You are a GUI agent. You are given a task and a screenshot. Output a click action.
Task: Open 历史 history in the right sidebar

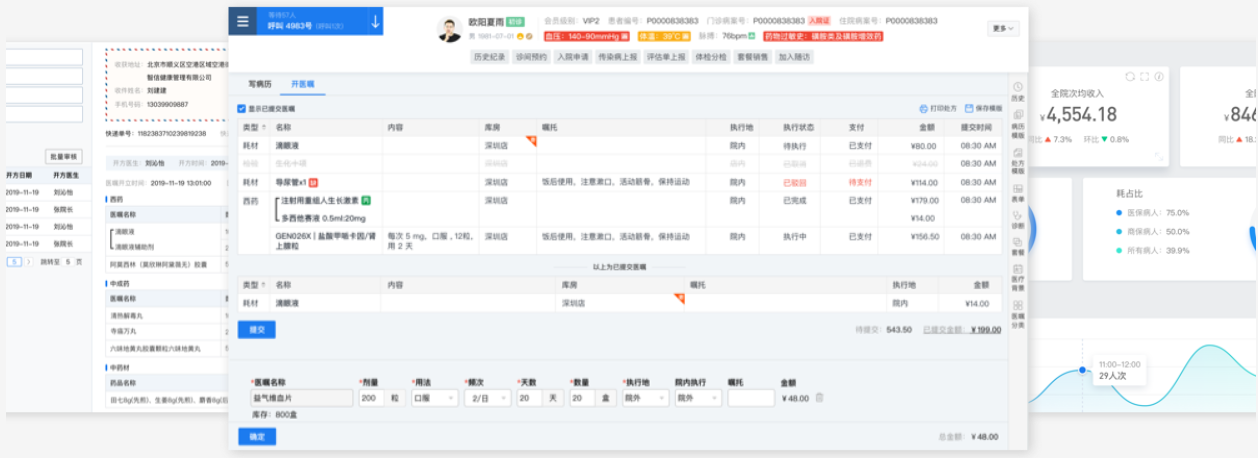(x=1017, y=92)
